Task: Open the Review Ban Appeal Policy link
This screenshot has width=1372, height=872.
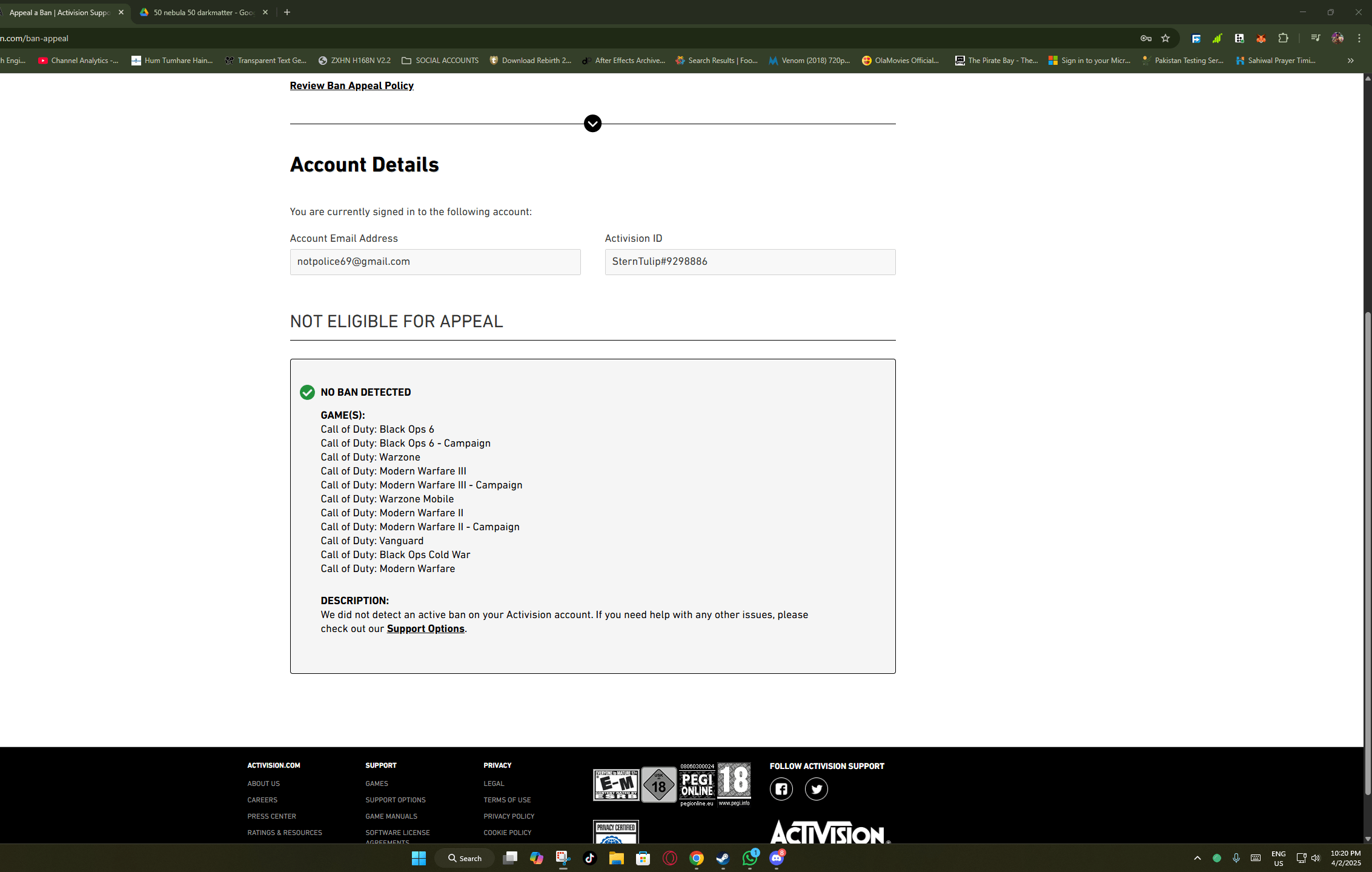Action: pos(351,85)
